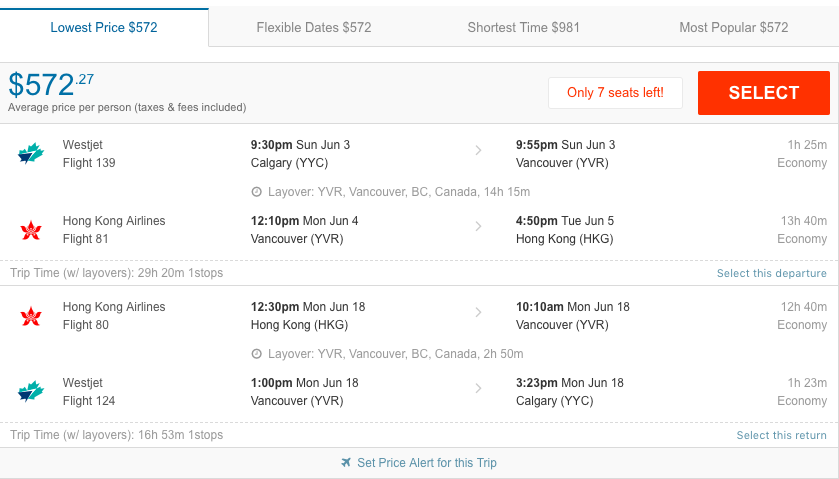The image size is (839, 479).
Task: Click the Only 7 seats left badge
Action: (615, 93)
